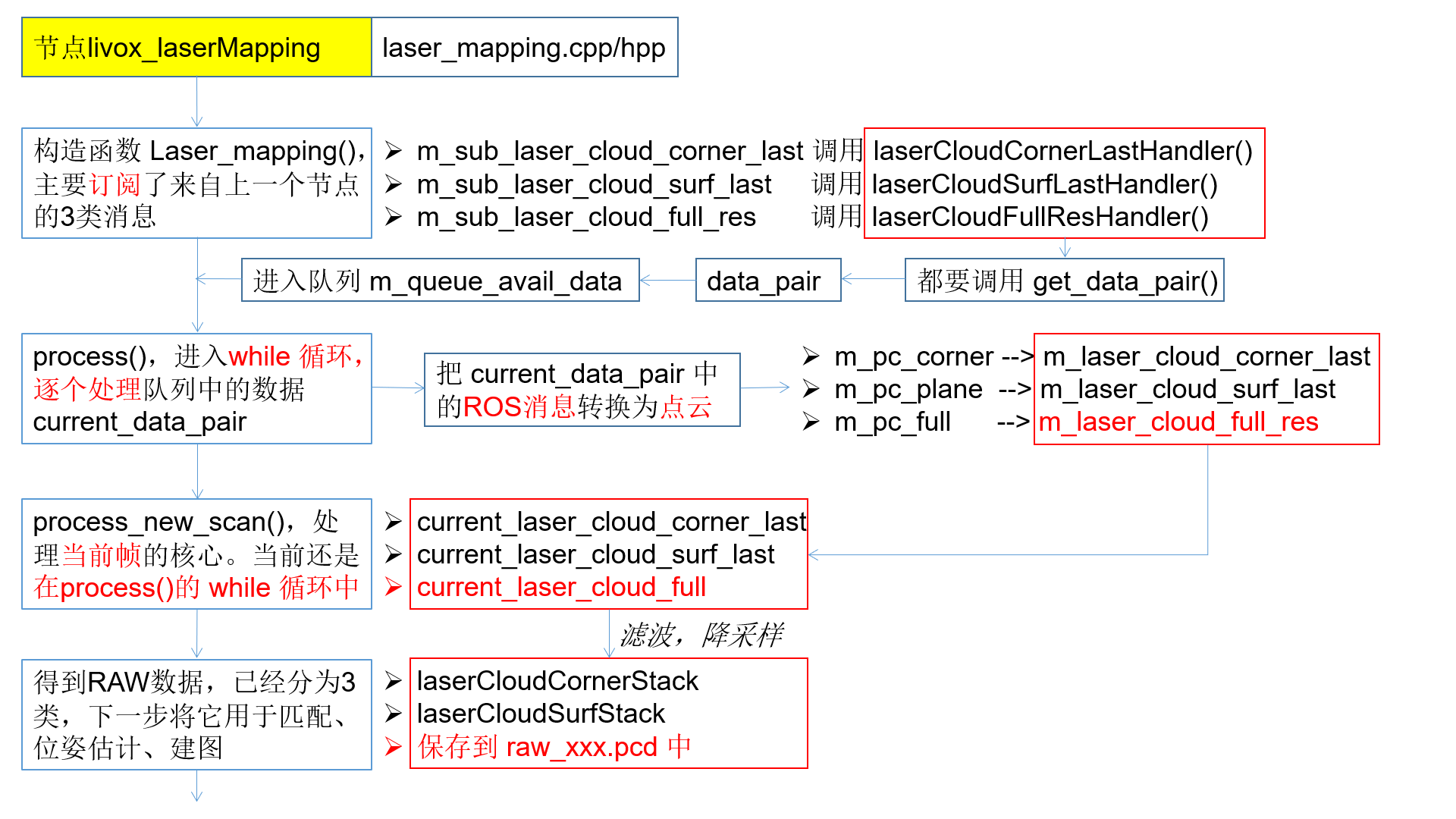Click the current_data_pair ROS conversion box
The image size is (1456, 819).
(x=582, y=390)
